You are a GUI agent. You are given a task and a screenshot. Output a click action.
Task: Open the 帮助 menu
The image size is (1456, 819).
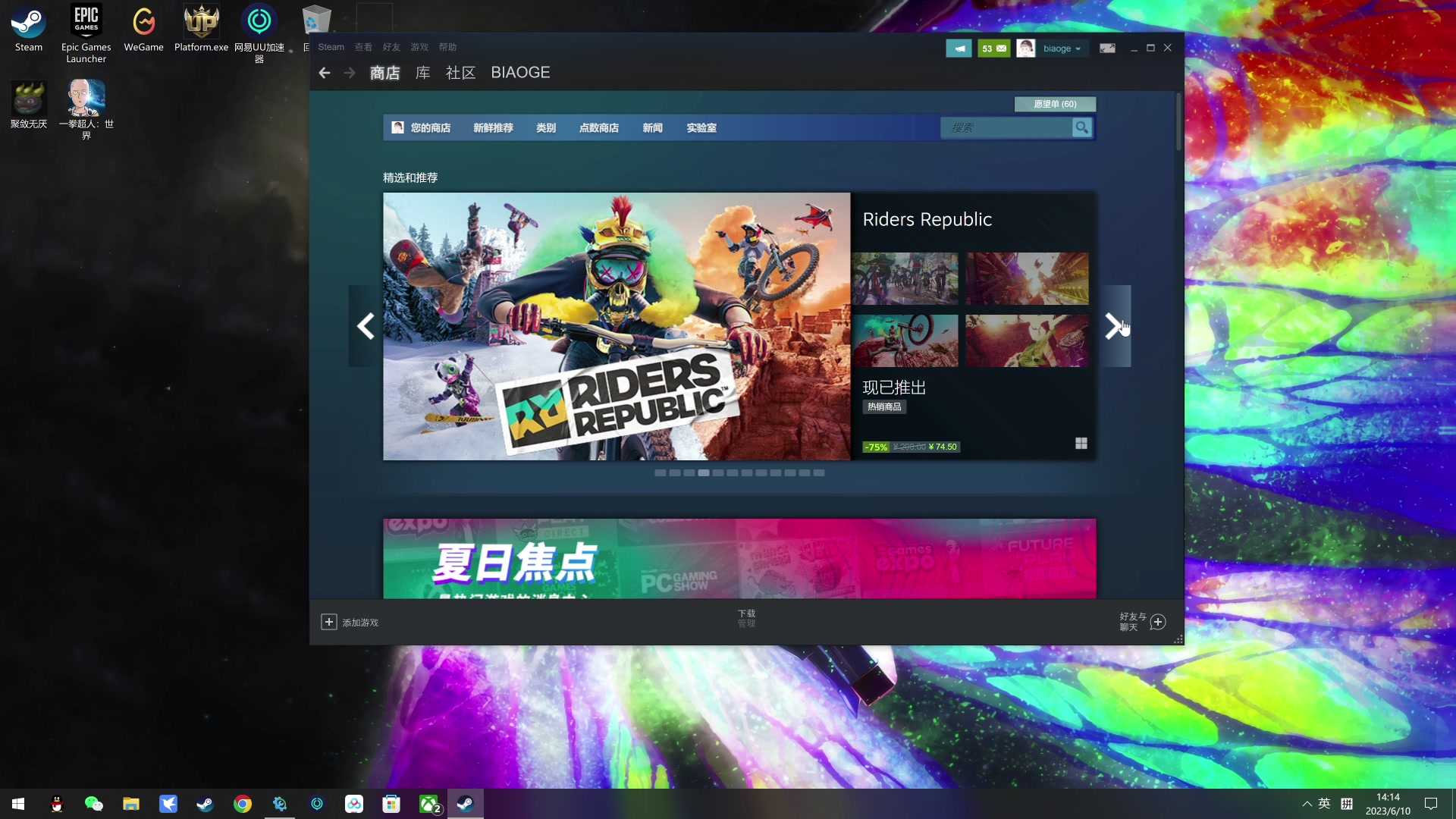click(447, 47)
